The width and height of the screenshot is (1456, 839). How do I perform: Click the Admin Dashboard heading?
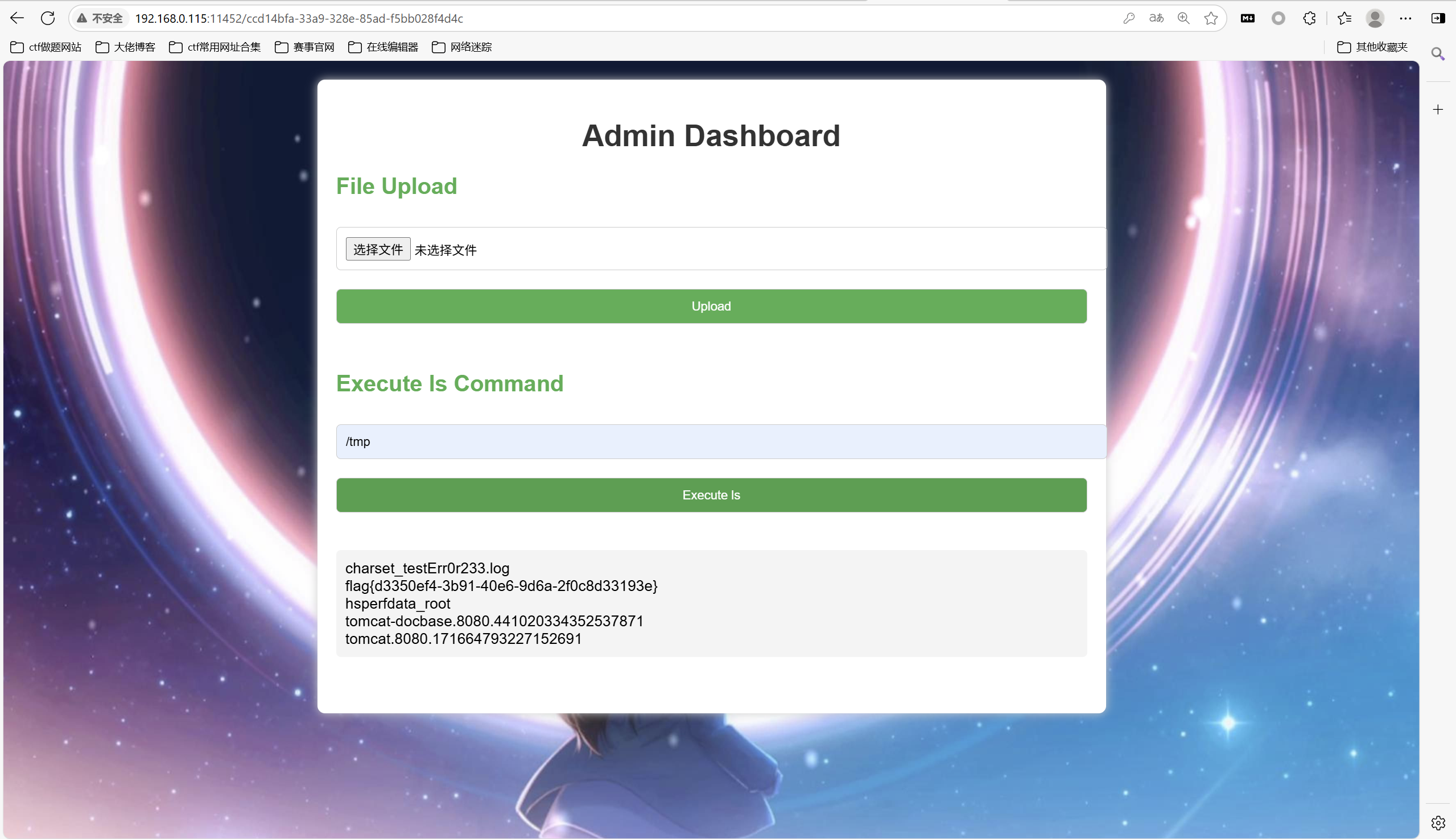[711, 136]
